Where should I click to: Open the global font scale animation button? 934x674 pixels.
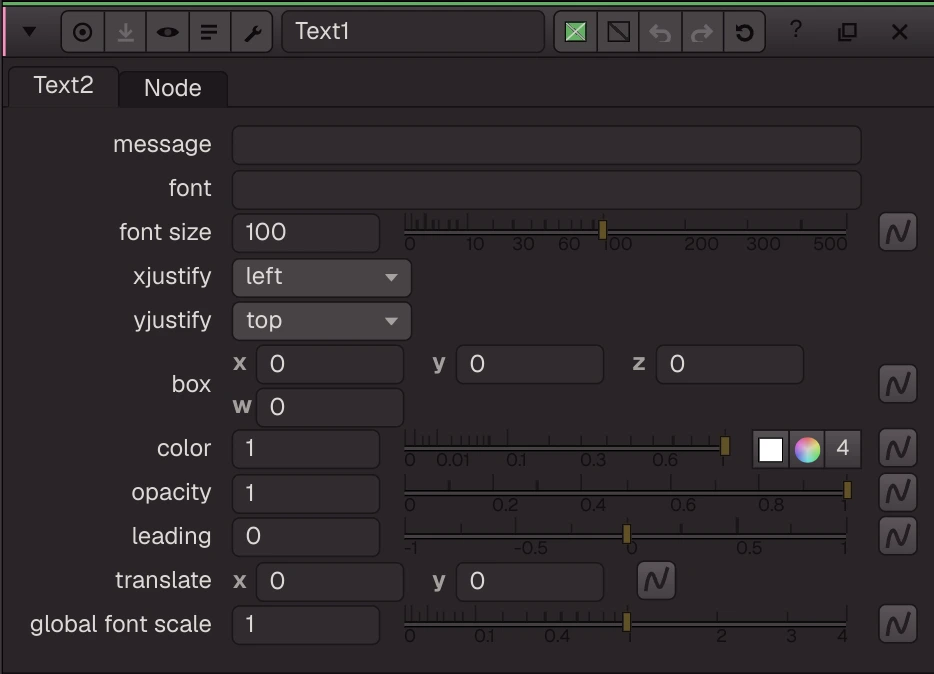898,624
